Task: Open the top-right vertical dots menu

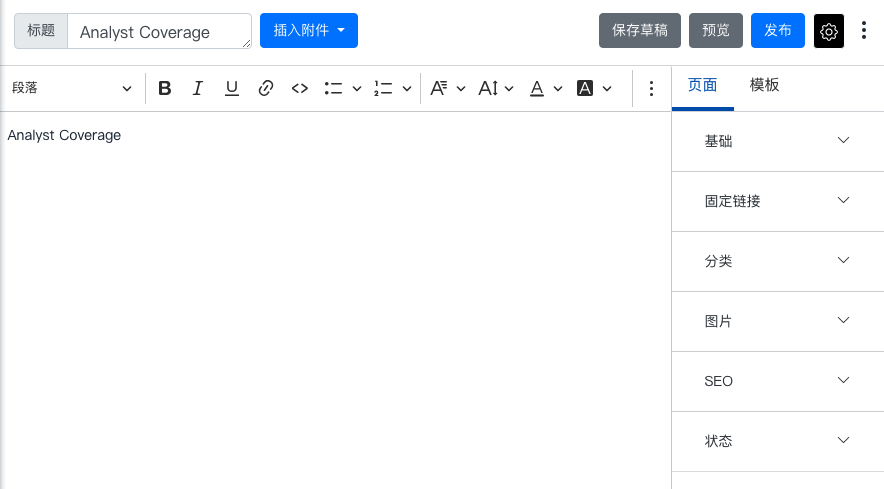Action: [865, 31]
